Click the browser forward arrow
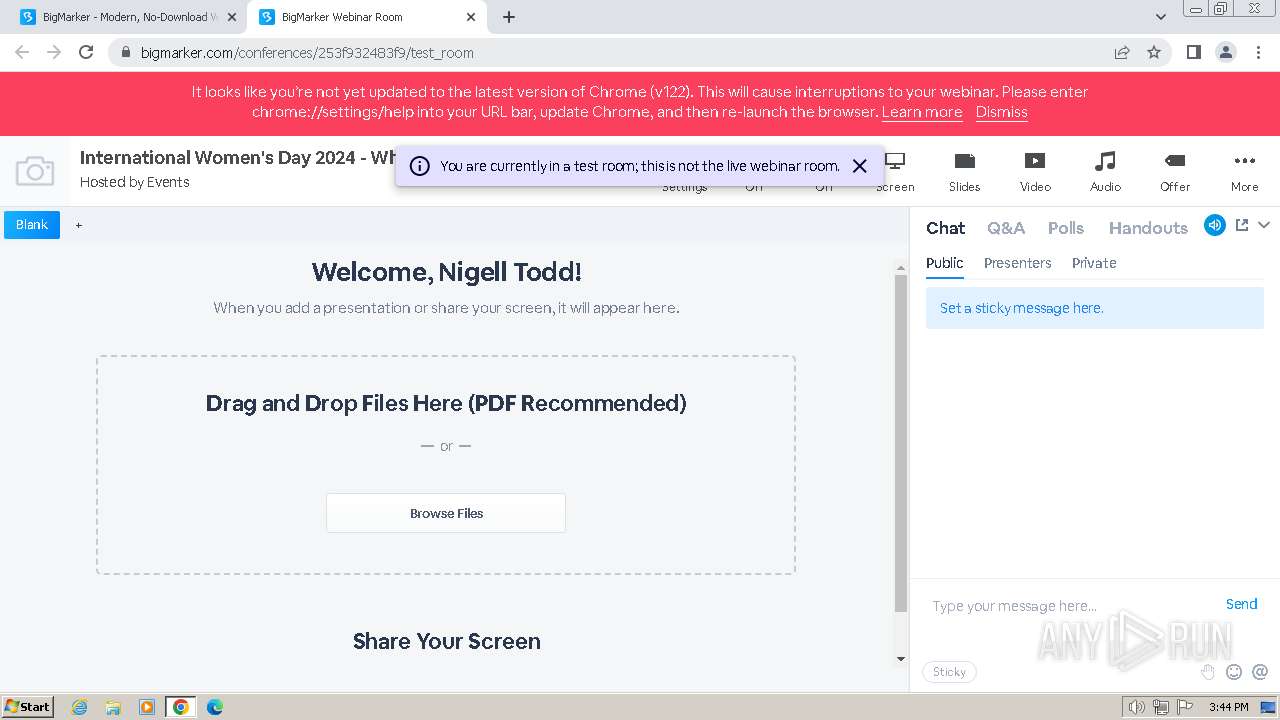The height and width of the screenshot is (720, 1280). (x=54, y=52)
